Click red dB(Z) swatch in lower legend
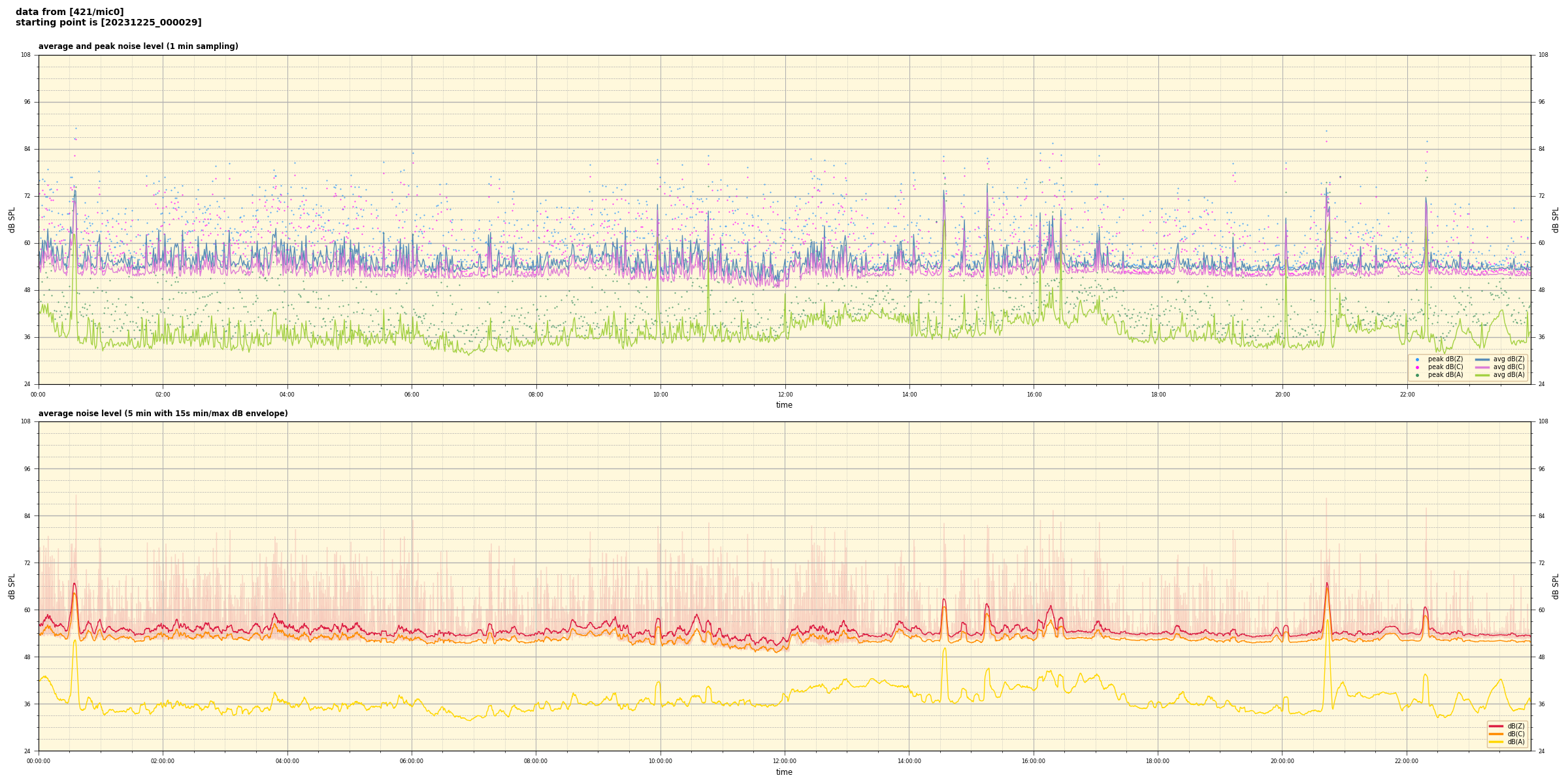The height and width of the screenshot is (784, 1568). click(1496, 726)
